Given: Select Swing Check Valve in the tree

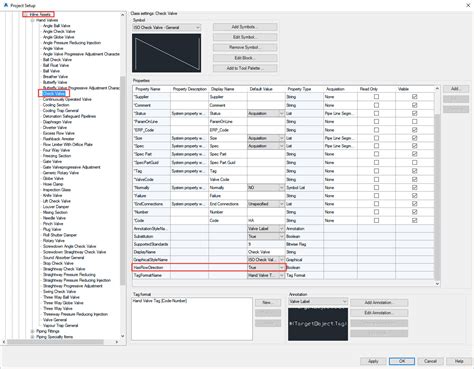Looking at the screenshot, I should [59, 292].
